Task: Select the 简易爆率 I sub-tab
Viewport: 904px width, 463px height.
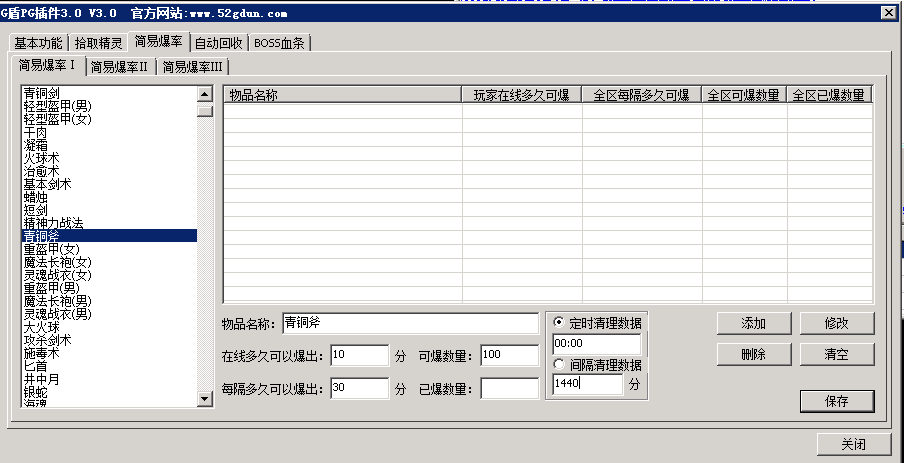Action: click(48, 65)
